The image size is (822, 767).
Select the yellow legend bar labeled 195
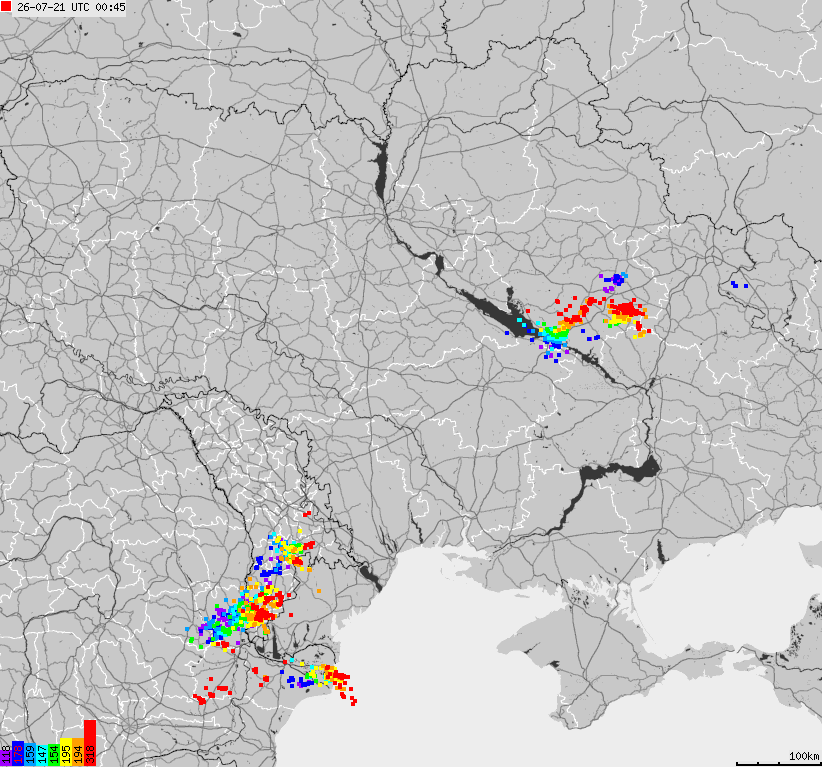click(x=66, y=752)
